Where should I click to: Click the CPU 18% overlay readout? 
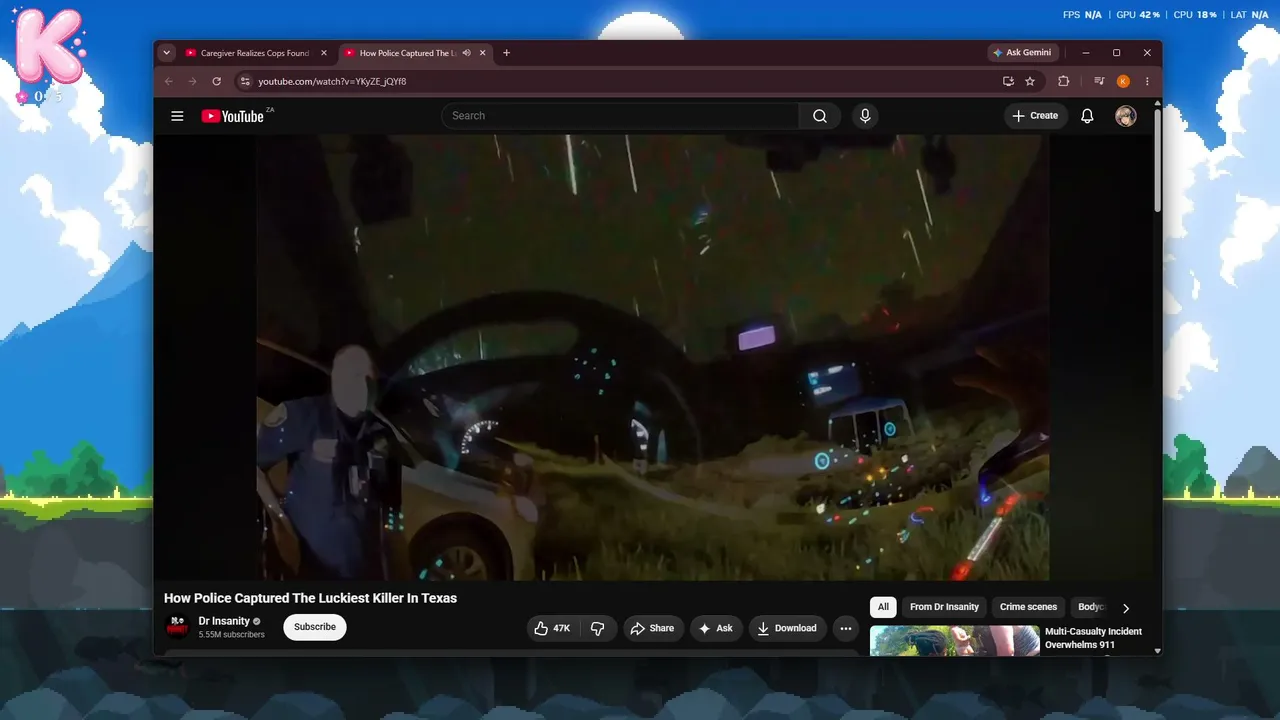click(1193, 15)
